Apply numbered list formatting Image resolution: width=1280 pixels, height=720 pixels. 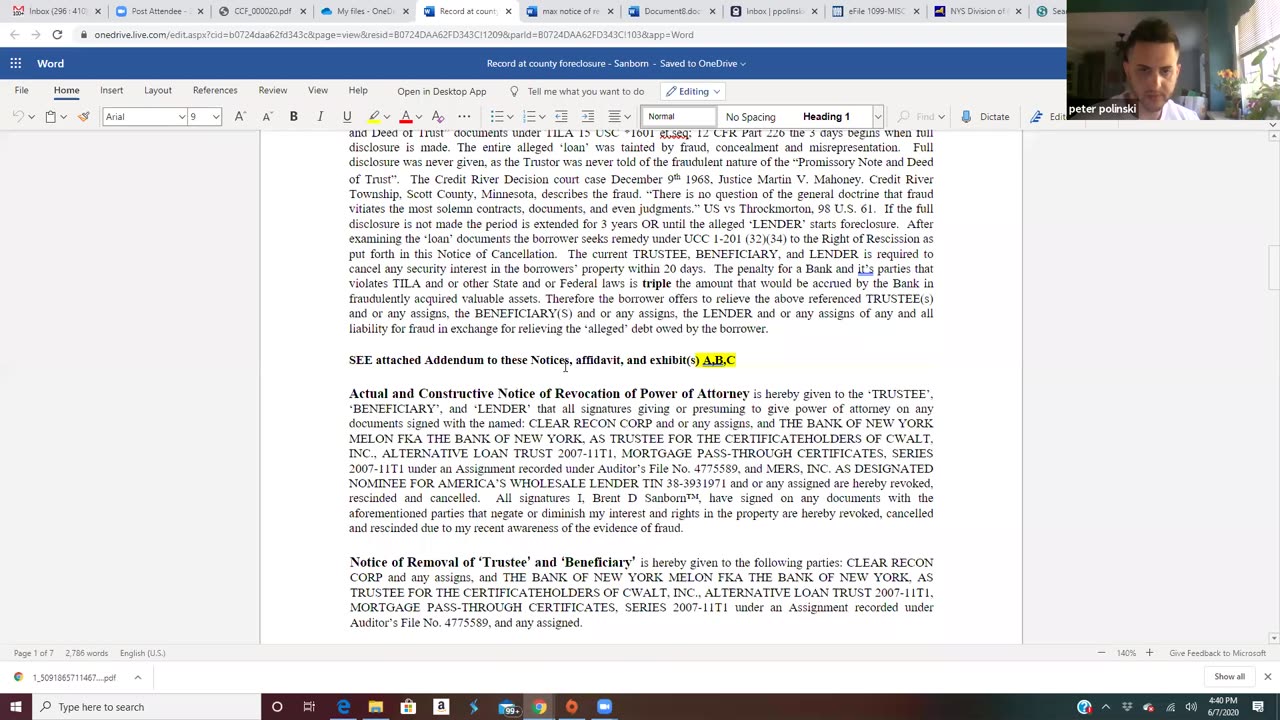click(x=529, y=117)
